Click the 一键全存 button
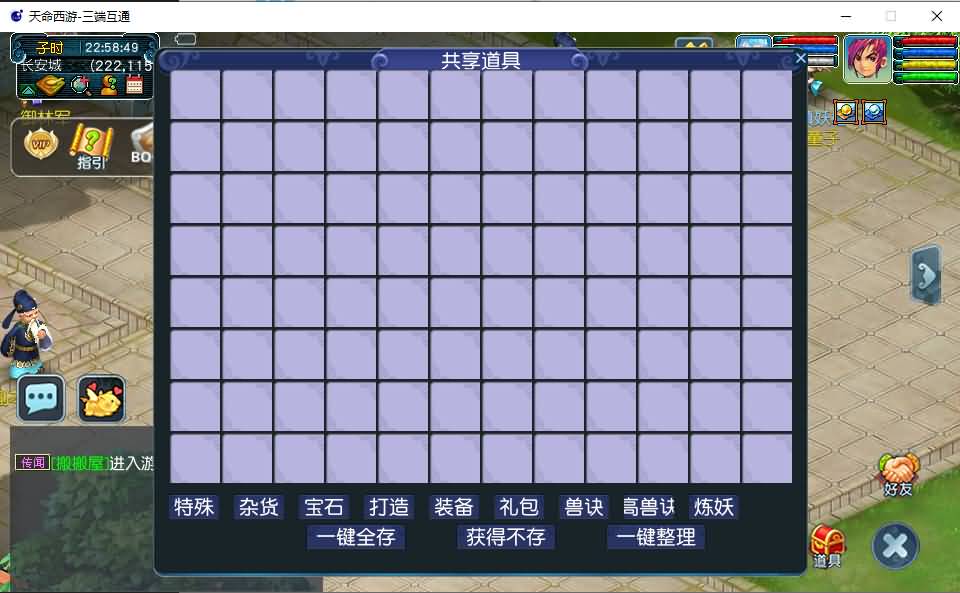Screen dimensions: 960x593 coord(355,537)
